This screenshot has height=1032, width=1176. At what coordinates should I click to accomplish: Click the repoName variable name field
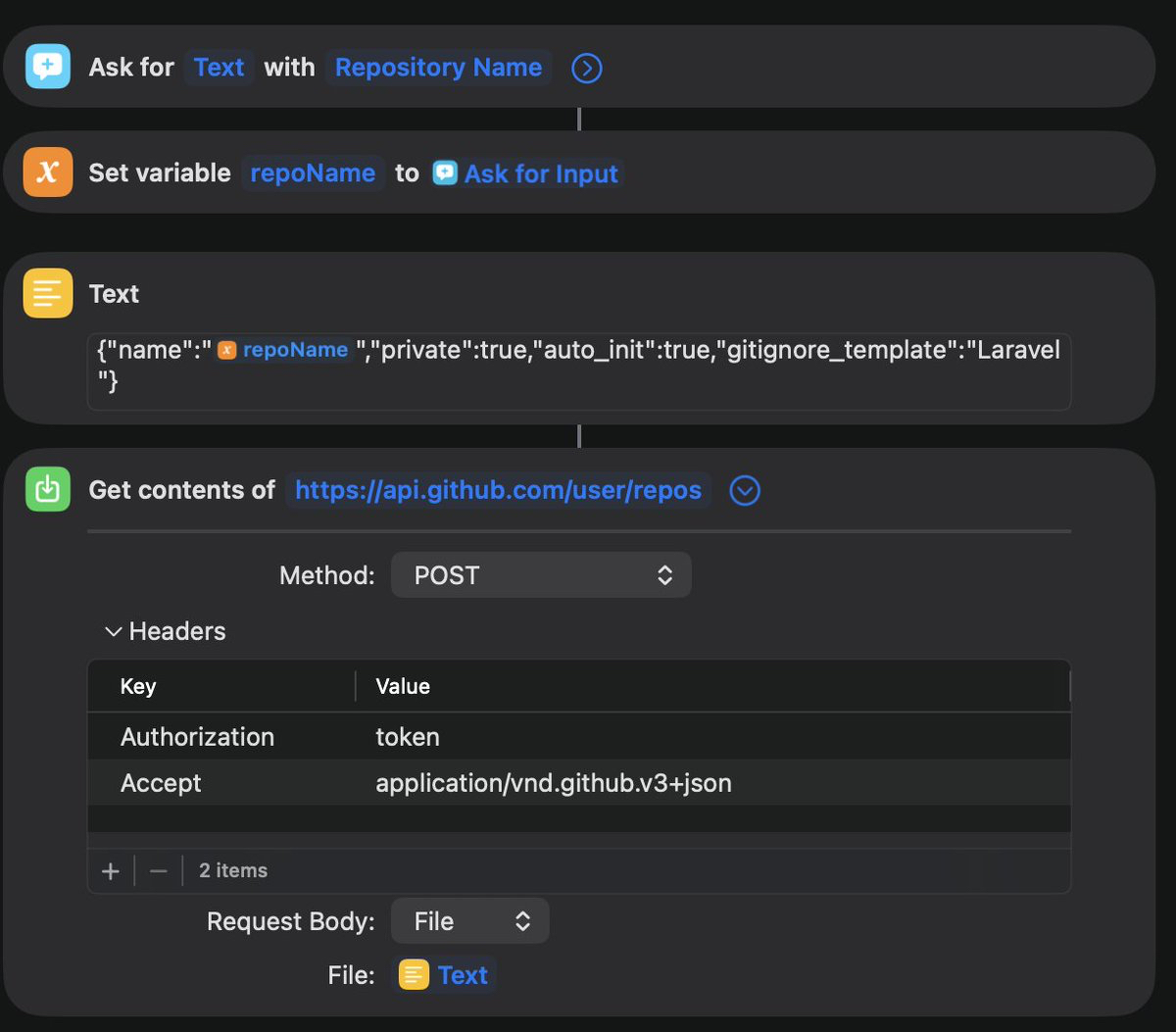pyautogui.click(x=313, y=172)
